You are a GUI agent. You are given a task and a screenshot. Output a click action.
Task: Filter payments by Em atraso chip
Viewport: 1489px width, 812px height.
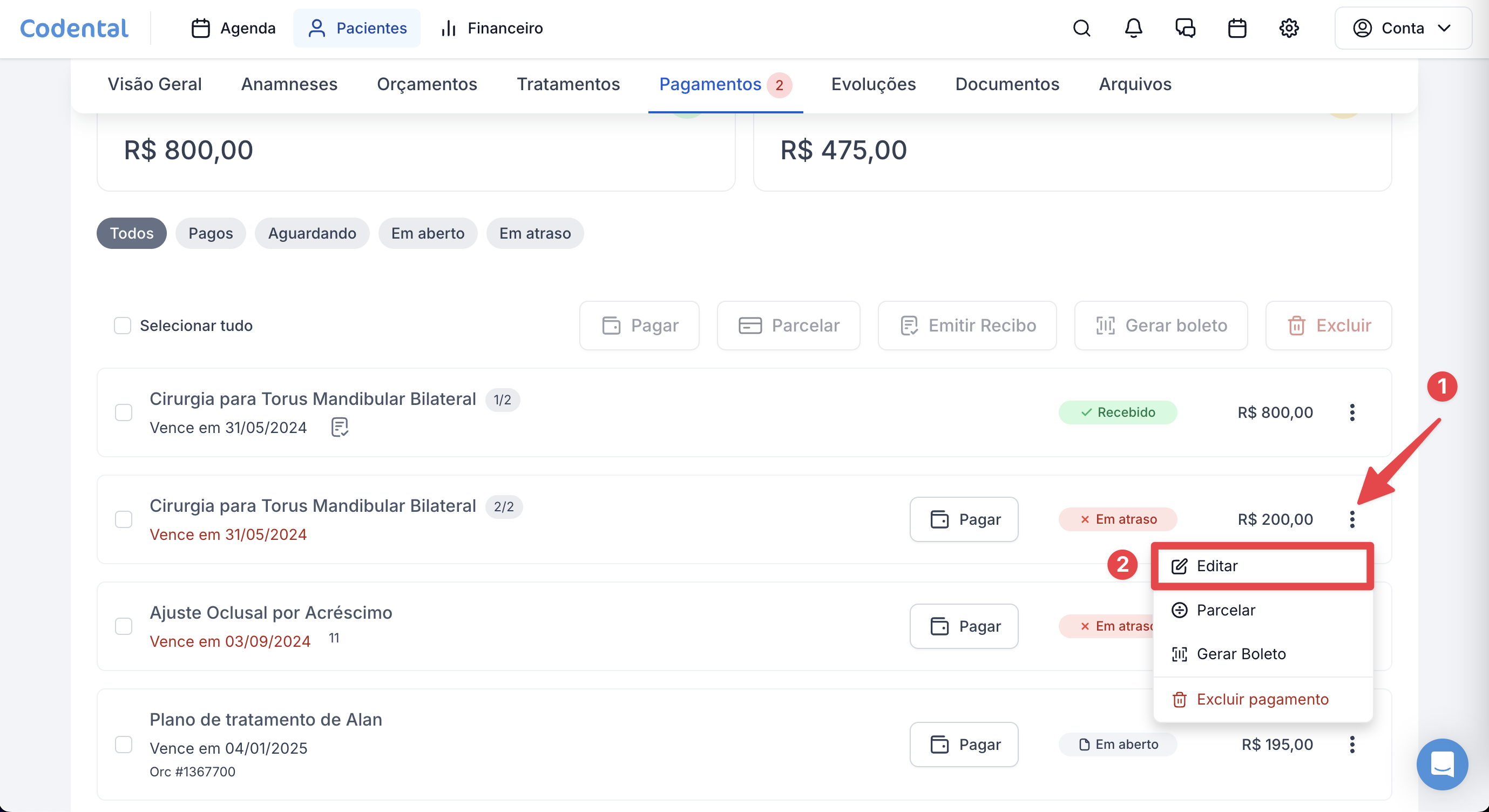point(534,233)
